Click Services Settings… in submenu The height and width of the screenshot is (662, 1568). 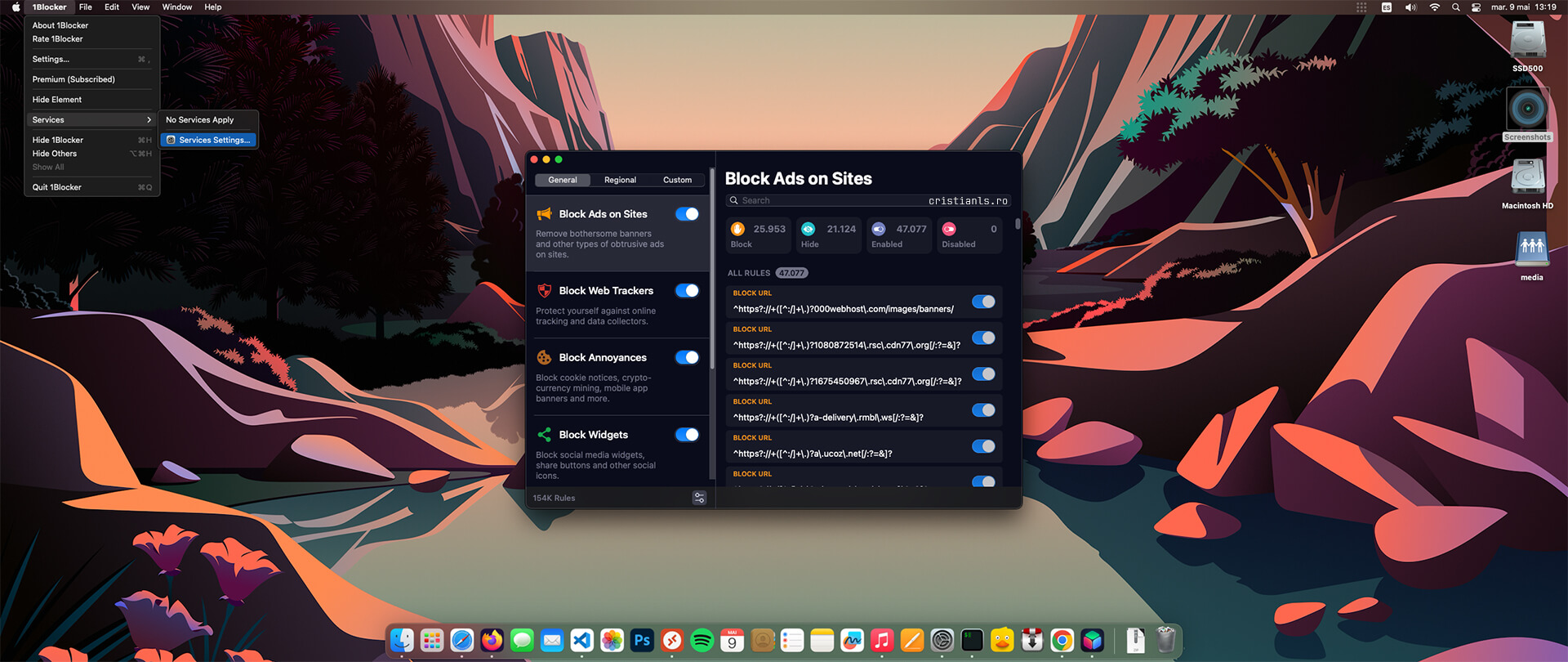coord(209,140)
